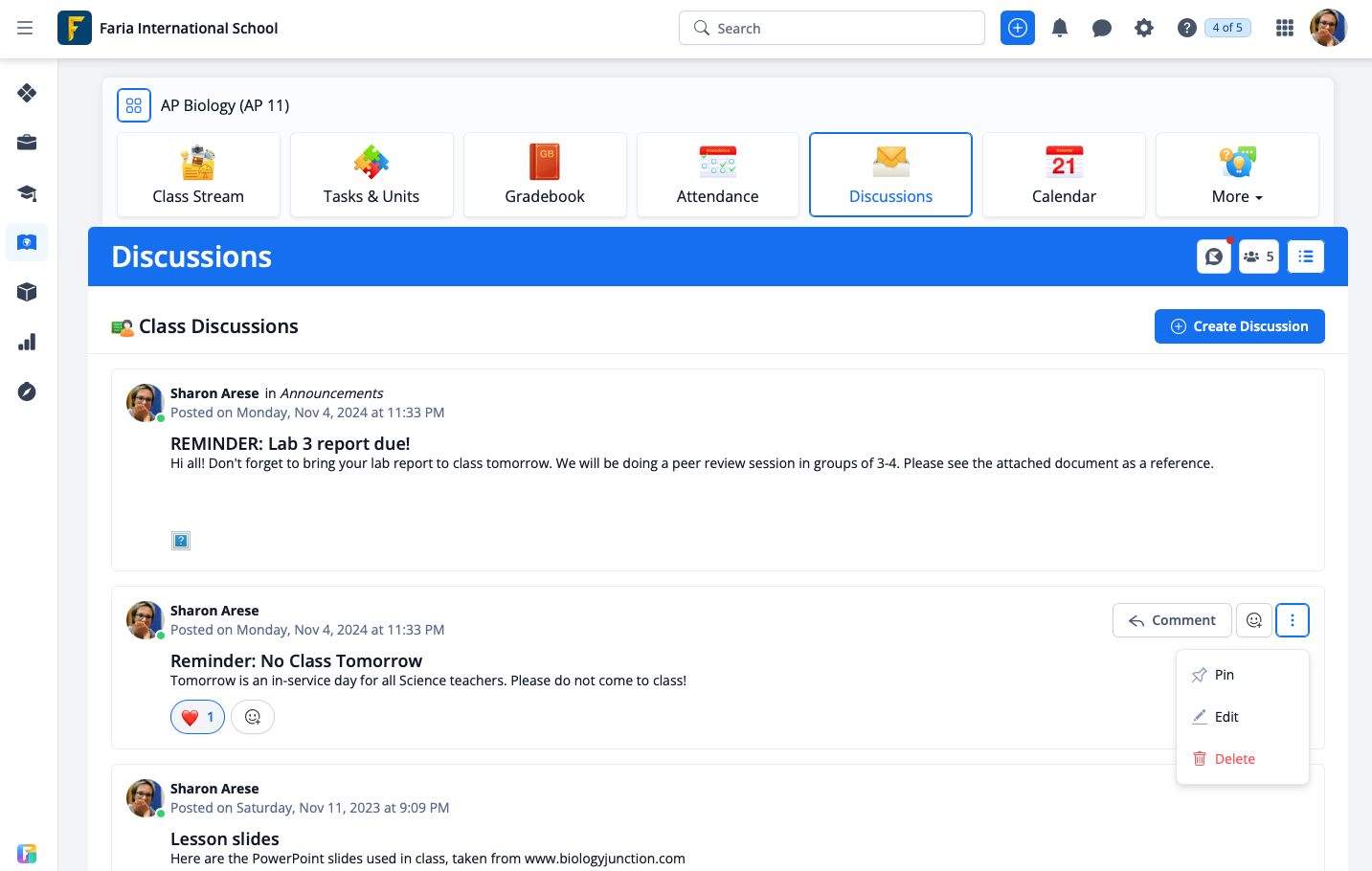Toggle the heart reaction with count 1

[x=197, y=717]
